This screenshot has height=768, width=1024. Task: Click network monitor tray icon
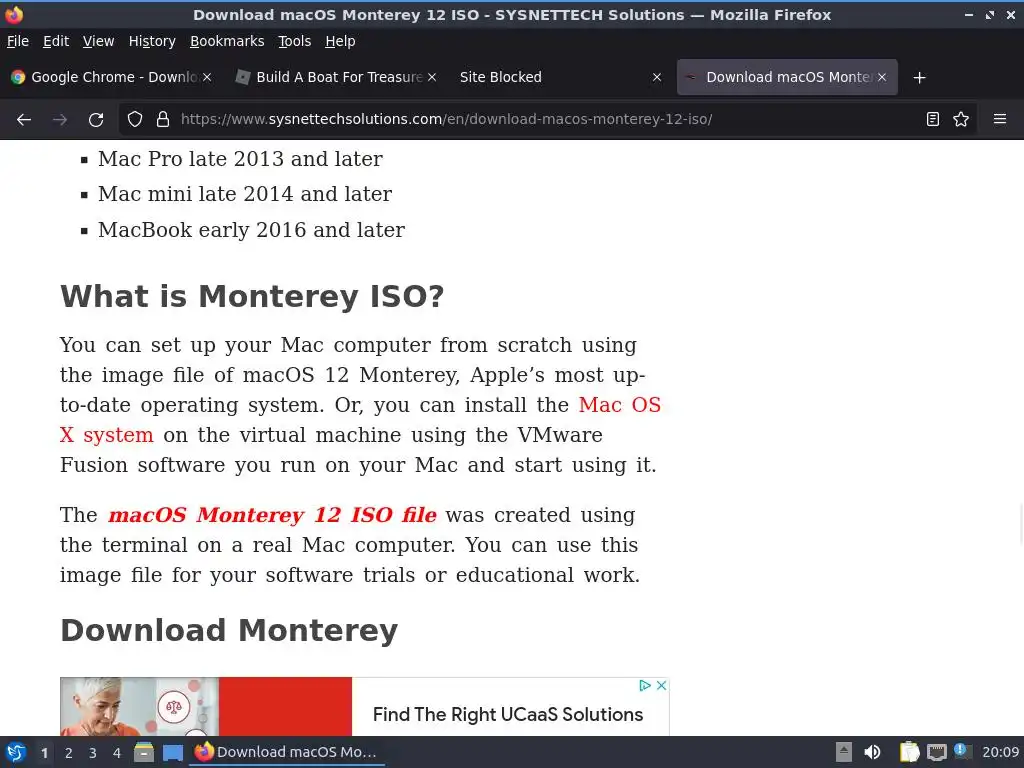[936, 752]
